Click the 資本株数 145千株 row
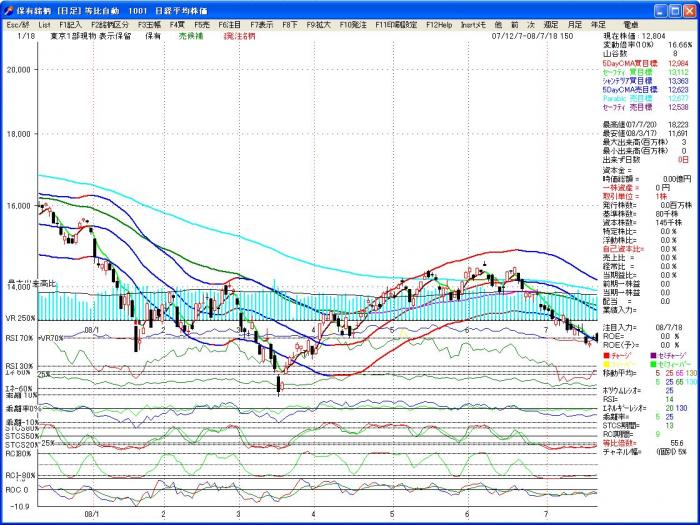Viewport: 700px width, 525px height. pos(642,222)
